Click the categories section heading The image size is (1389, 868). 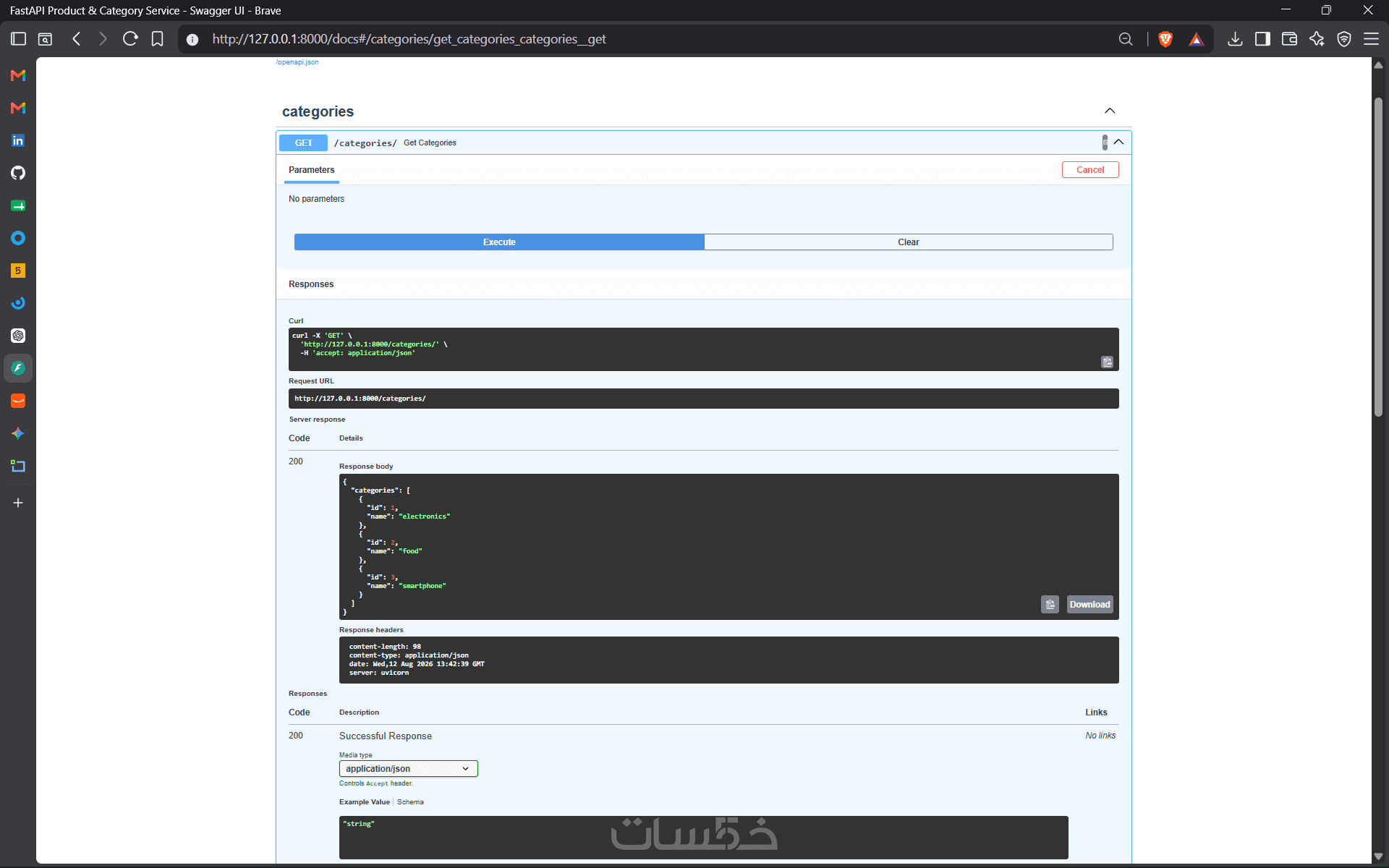[318, 111]
